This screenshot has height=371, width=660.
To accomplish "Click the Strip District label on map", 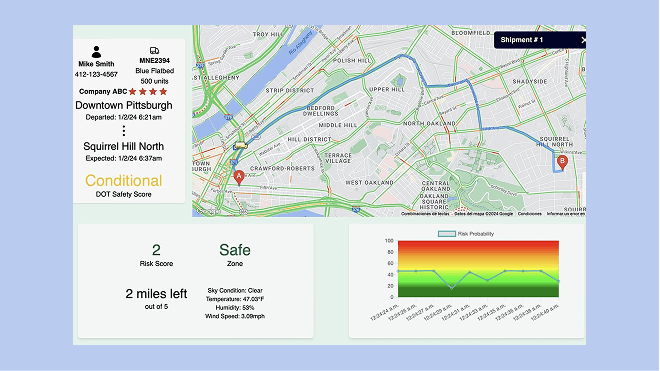I will (x=290, y=91).
